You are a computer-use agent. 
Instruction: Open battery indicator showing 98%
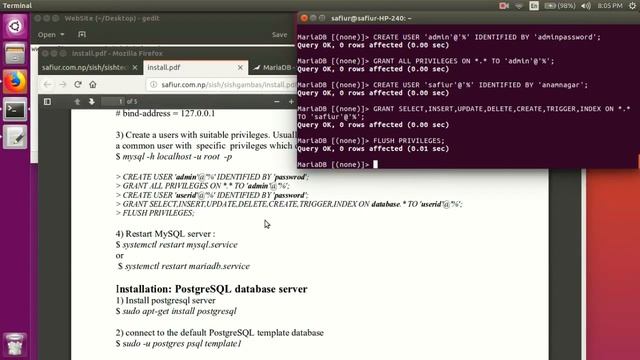tap(560, 6)
